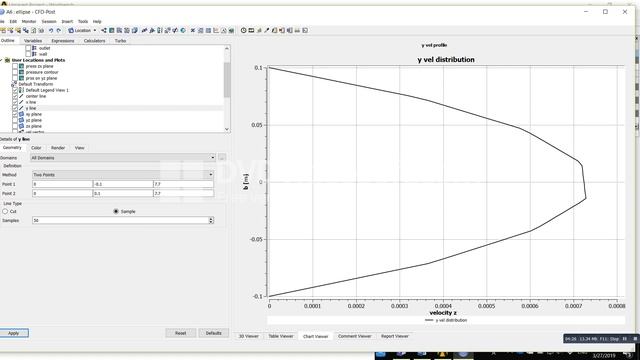This screenshot has width=640, height=360.
Task: Open the Location dropdown arrow in toolbar
Action: point(95,31)
